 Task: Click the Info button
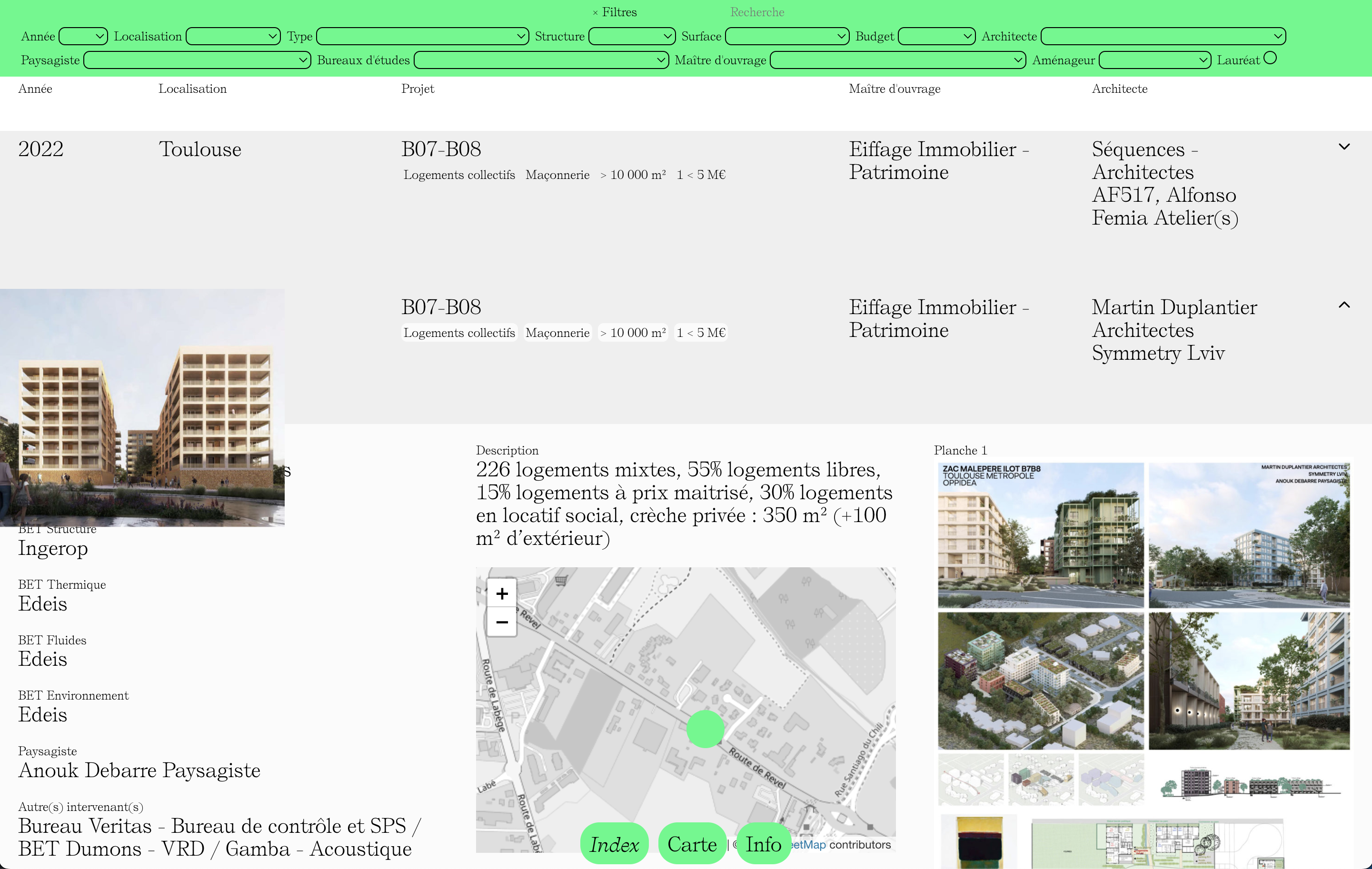coord(764,844)
